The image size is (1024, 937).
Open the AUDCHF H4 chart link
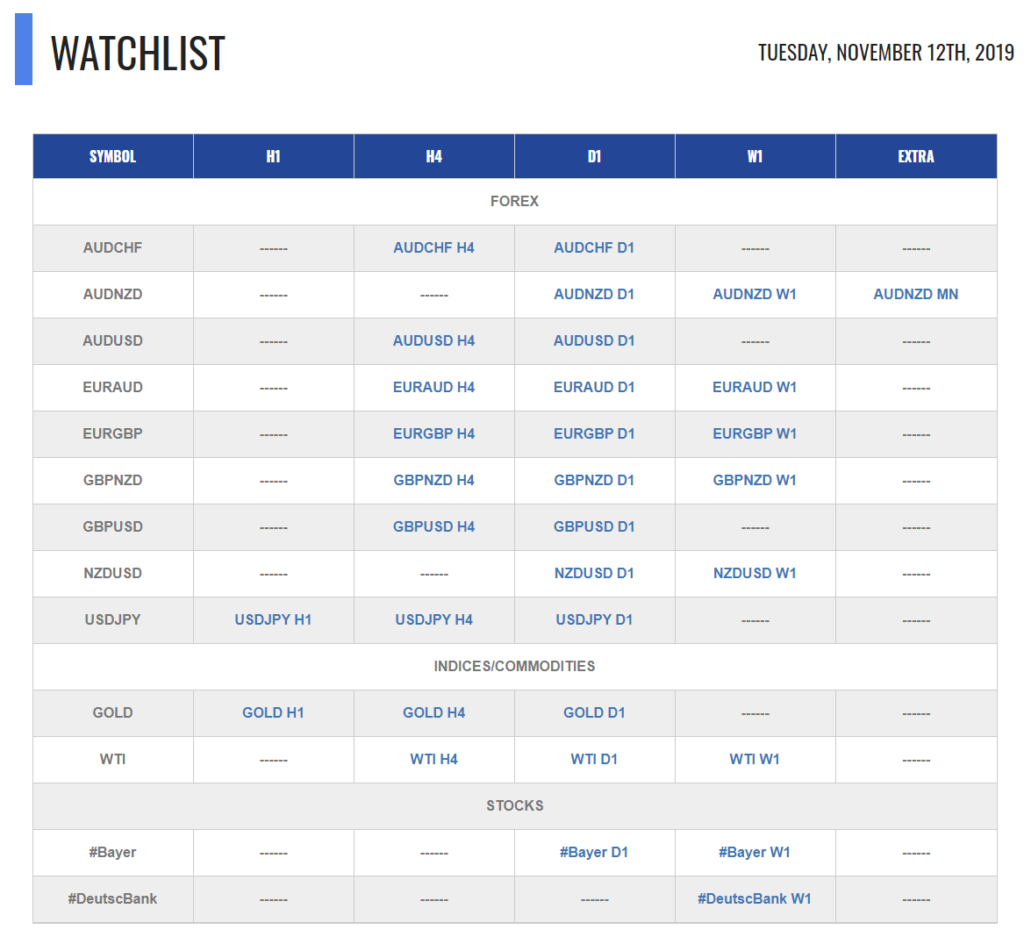(x=434, y=247)
